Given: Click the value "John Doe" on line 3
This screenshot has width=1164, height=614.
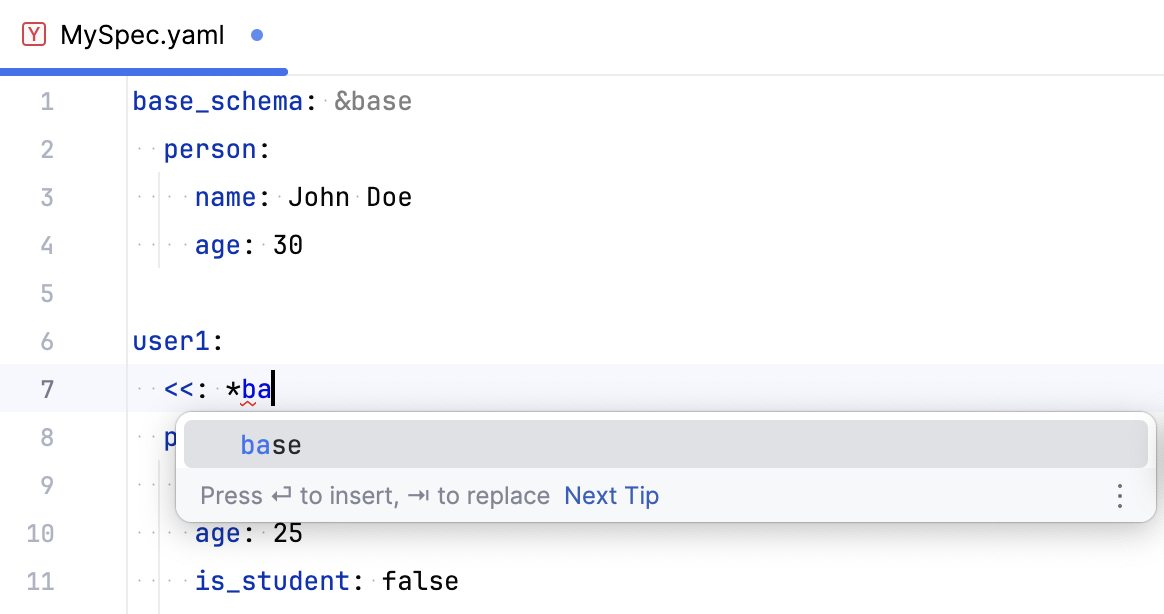Looking at the screenshot, I should coord(349,197).
